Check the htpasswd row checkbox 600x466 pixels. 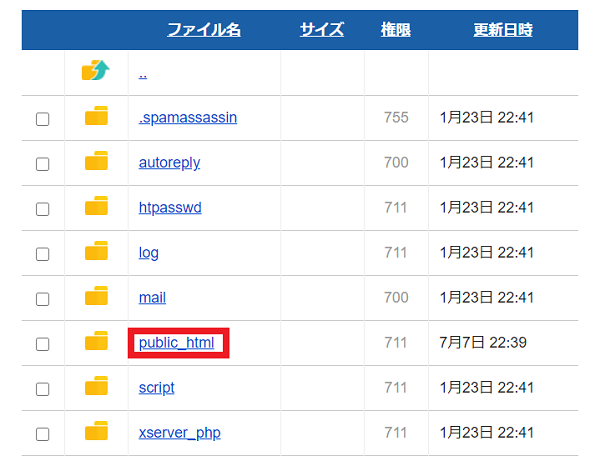point(42,209)
